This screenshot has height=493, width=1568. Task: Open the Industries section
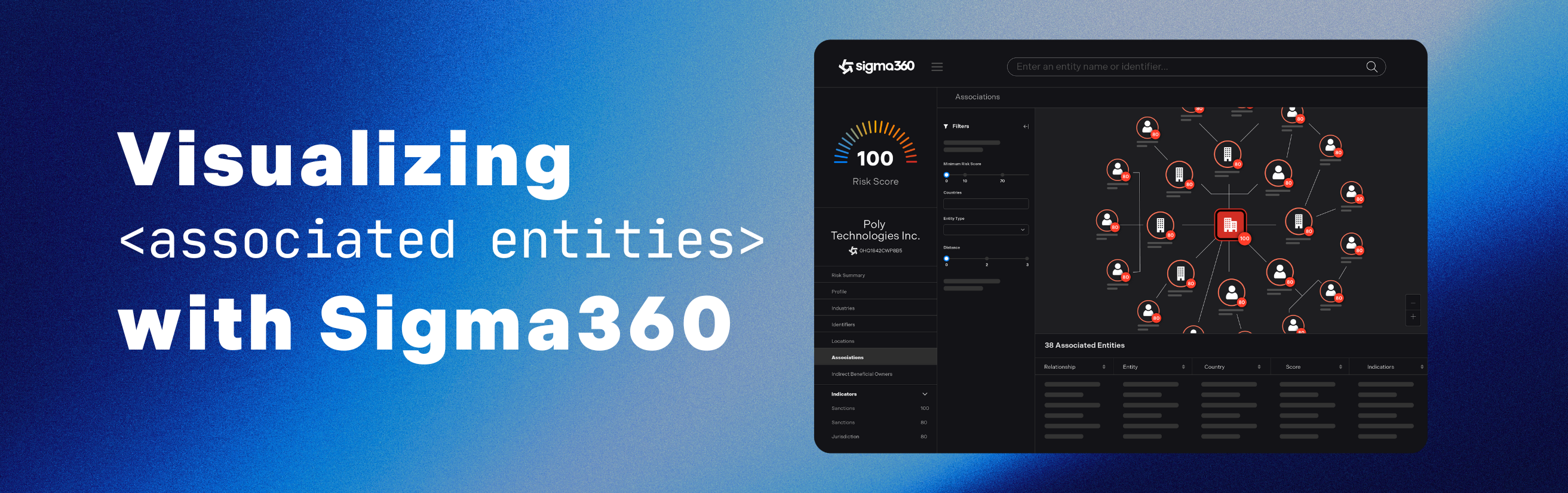[x=875, y=308]
